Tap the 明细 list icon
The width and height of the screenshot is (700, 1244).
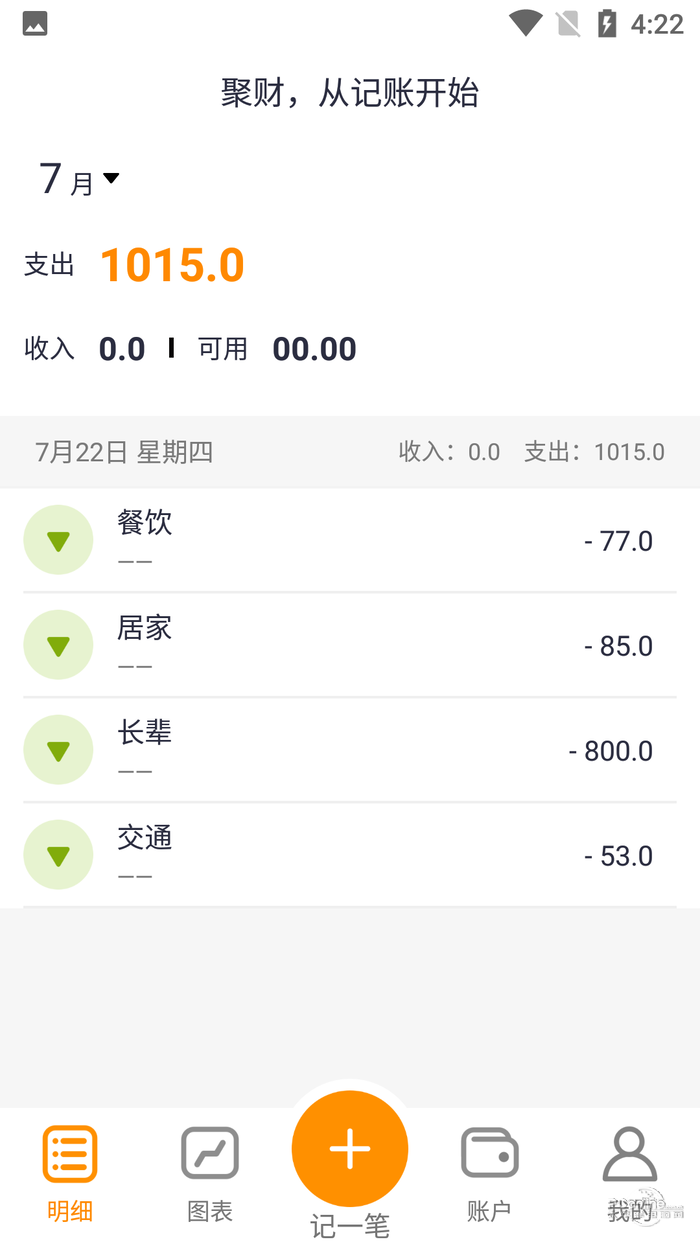(70, 1154)
